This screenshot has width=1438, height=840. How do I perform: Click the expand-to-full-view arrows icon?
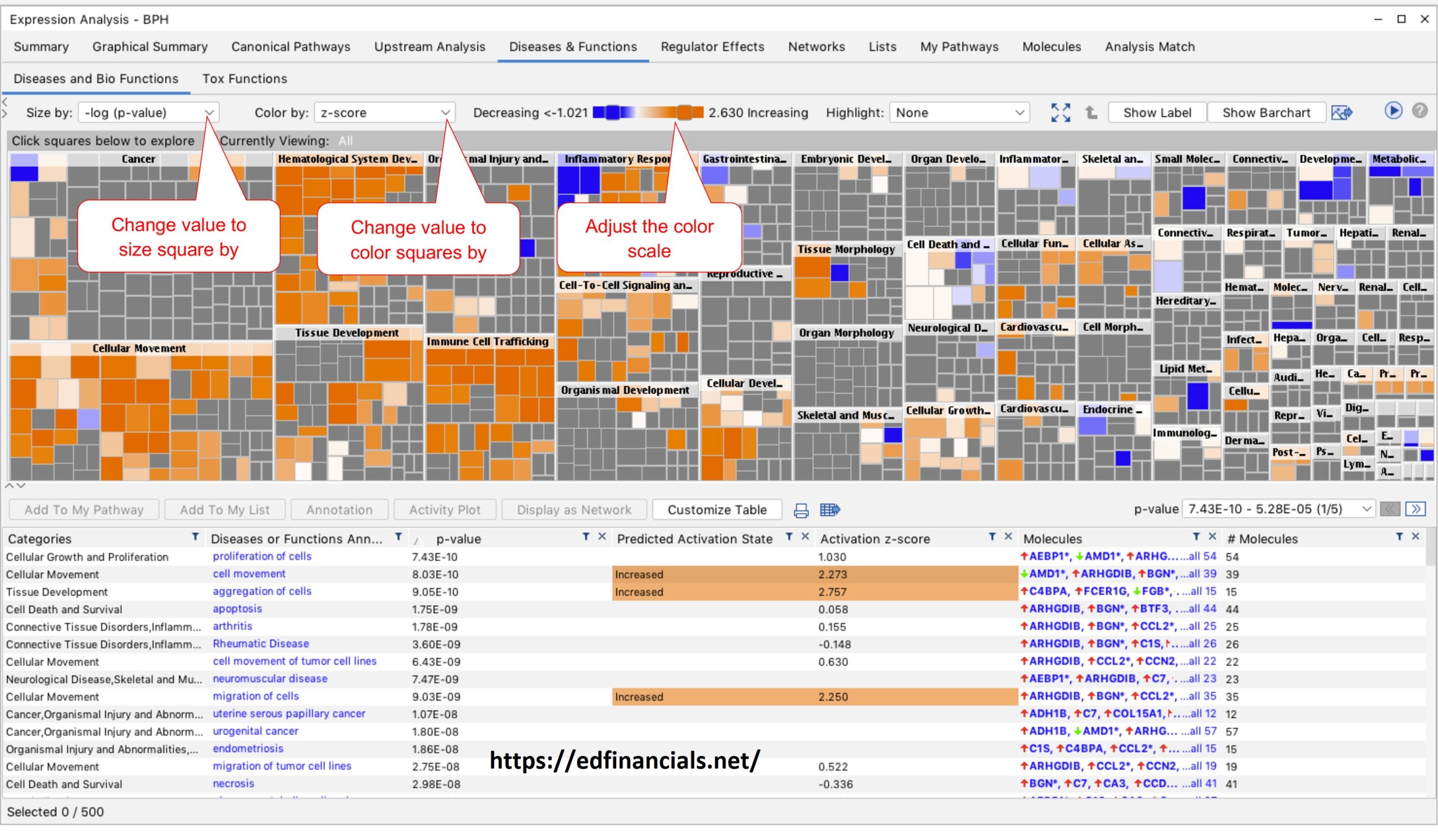1060,112
